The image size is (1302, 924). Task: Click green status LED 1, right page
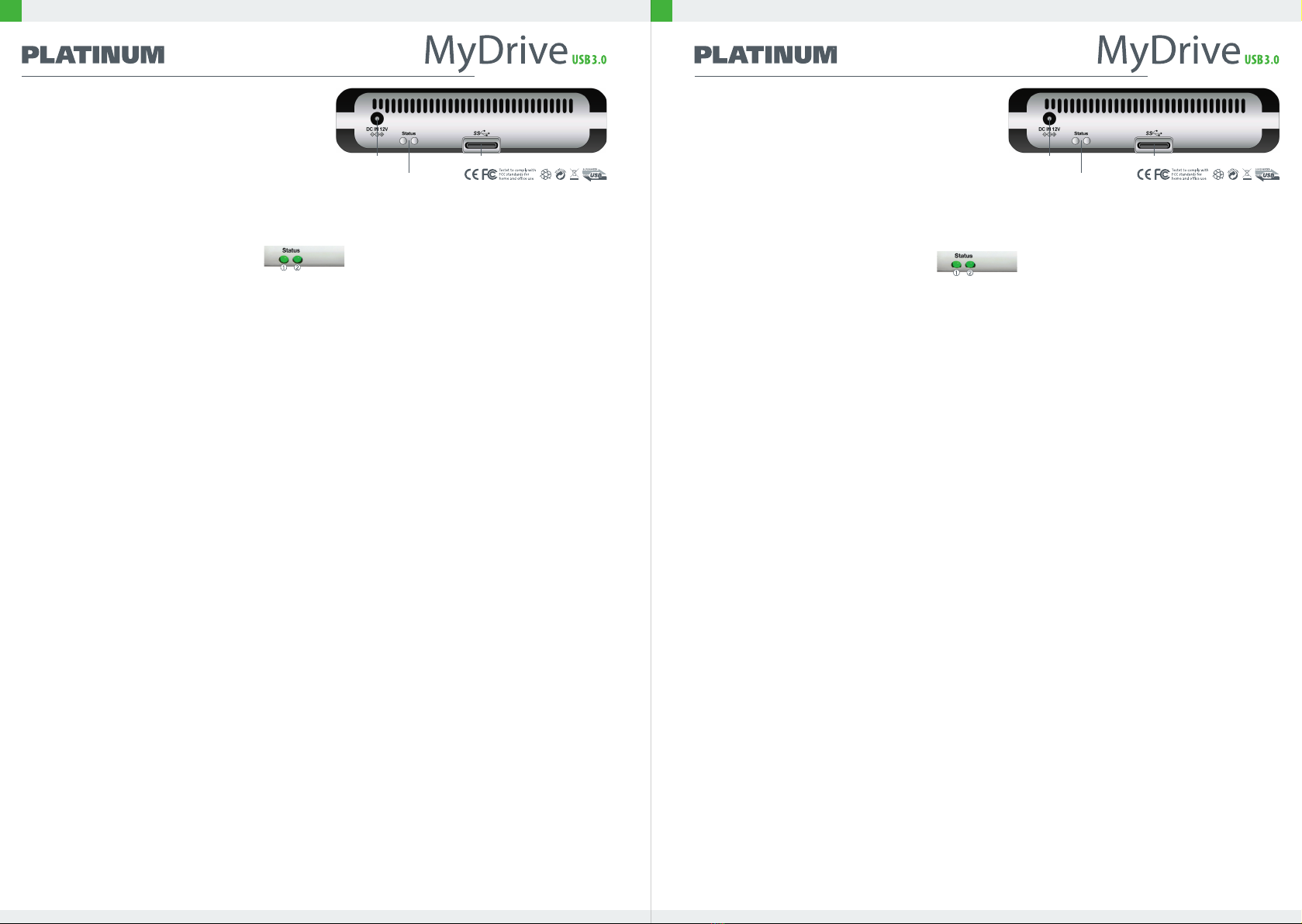tap(956, 264)
